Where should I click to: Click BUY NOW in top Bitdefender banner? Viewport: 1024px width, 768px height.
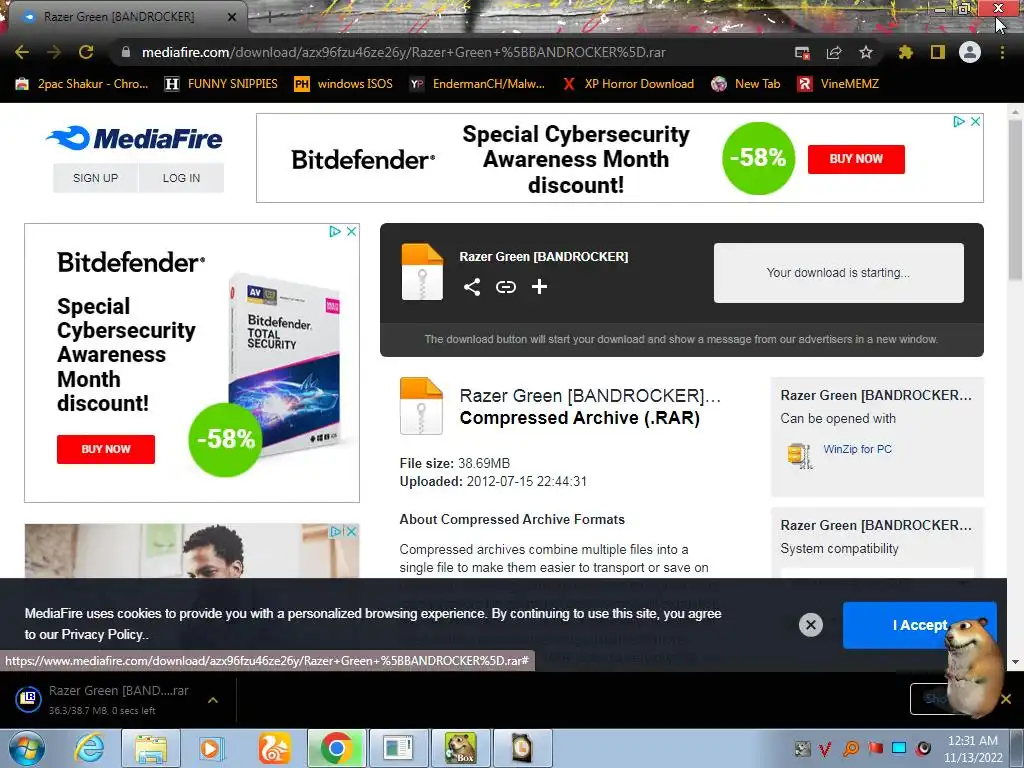[x=856, y=159]
